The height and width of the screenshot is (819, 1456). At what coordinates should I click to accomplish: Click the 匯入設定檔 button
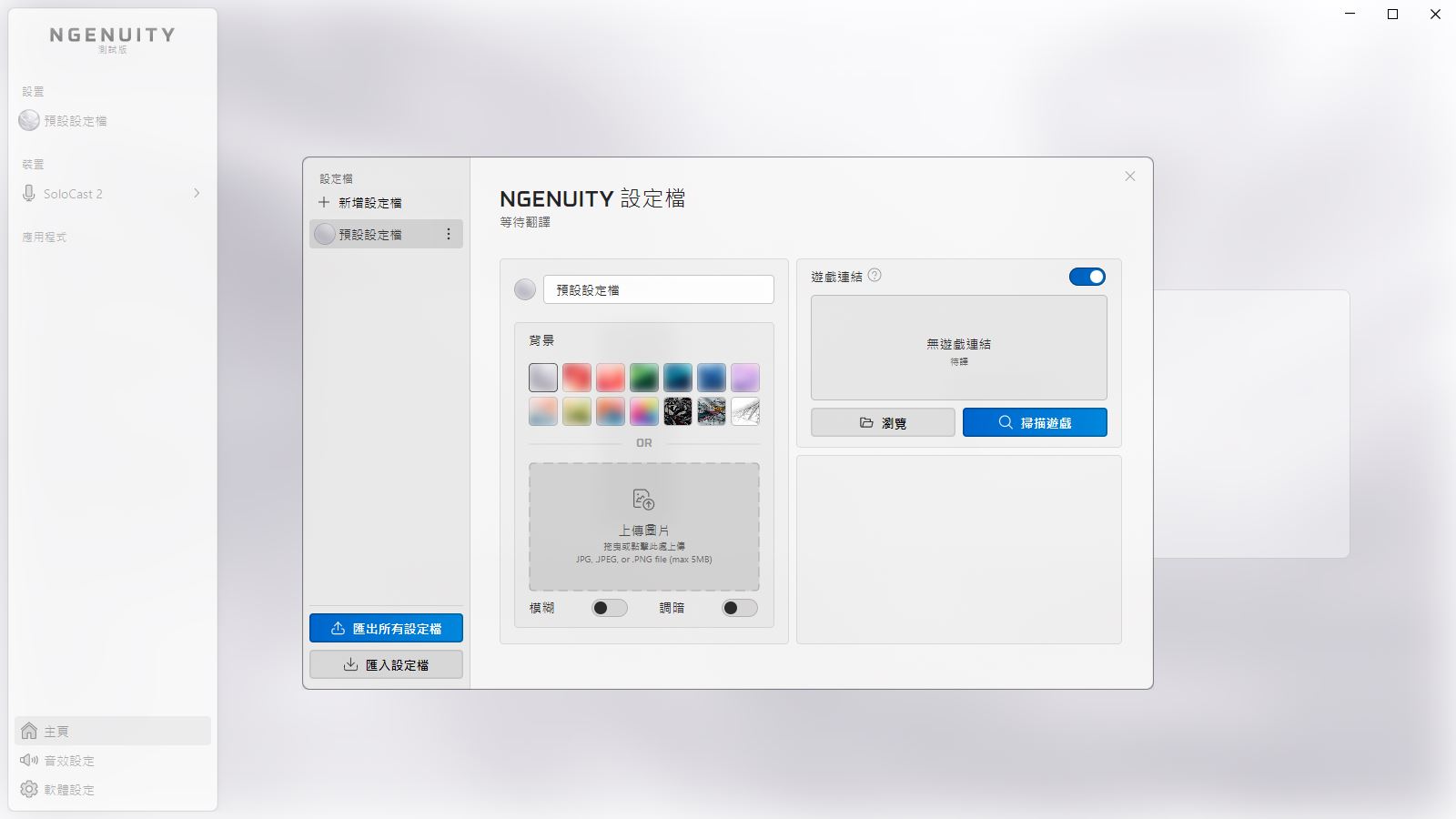386,664
